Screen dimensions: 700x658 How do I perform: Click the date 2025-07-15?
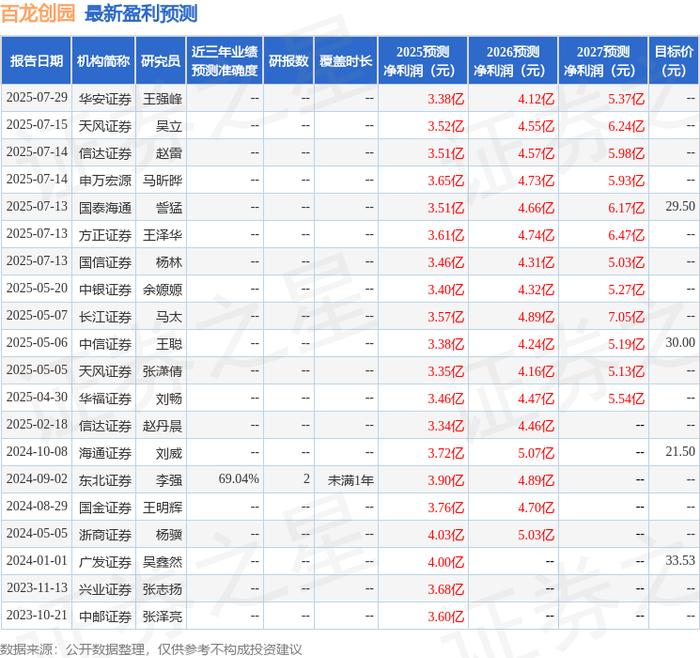coord(37,125)
